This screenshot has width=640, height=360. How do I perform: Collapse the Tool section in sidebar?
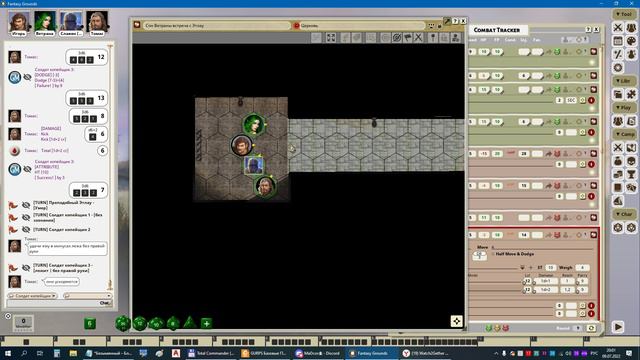(x=624, y=14)
